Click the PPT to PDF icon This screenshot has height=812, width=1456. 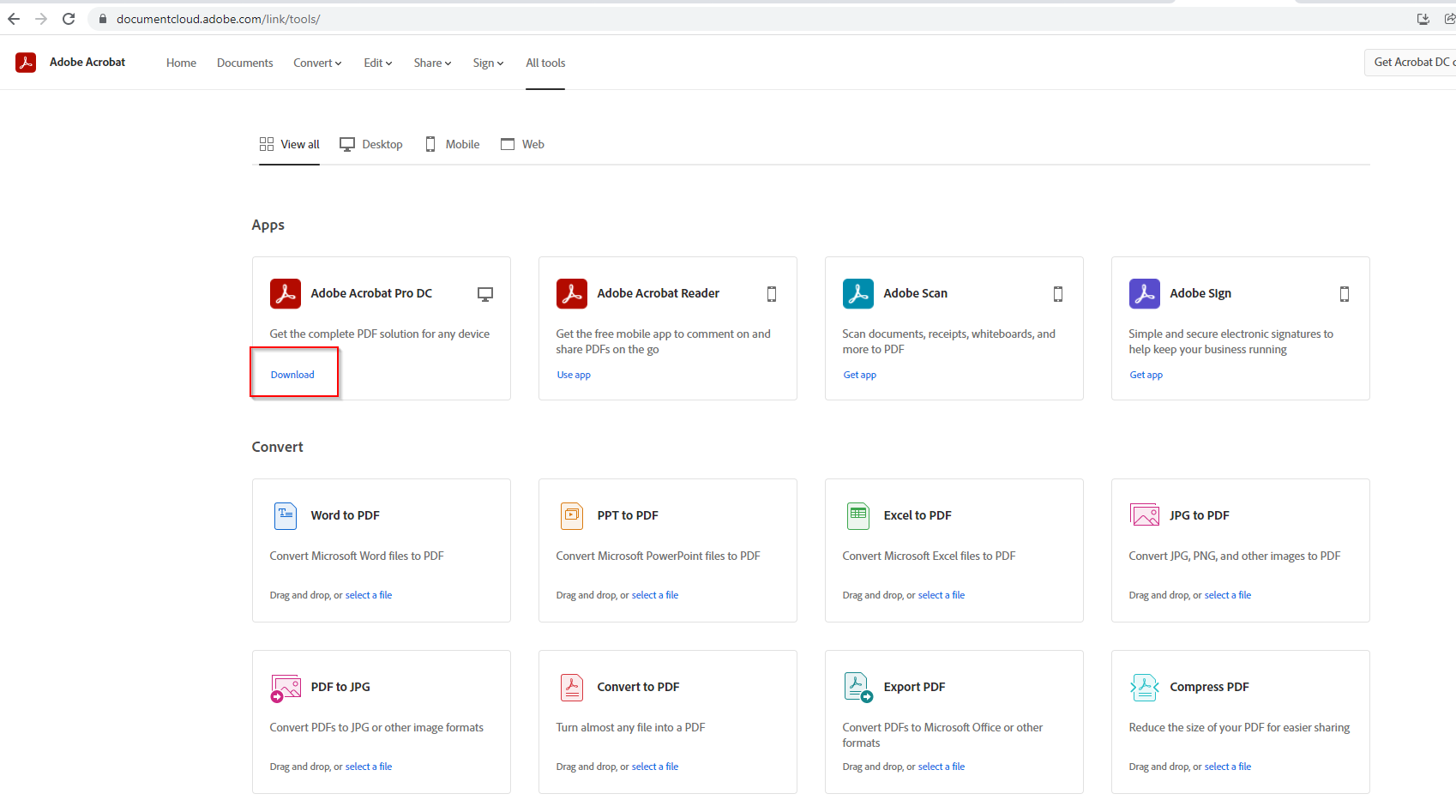click(x=572, y=515)
